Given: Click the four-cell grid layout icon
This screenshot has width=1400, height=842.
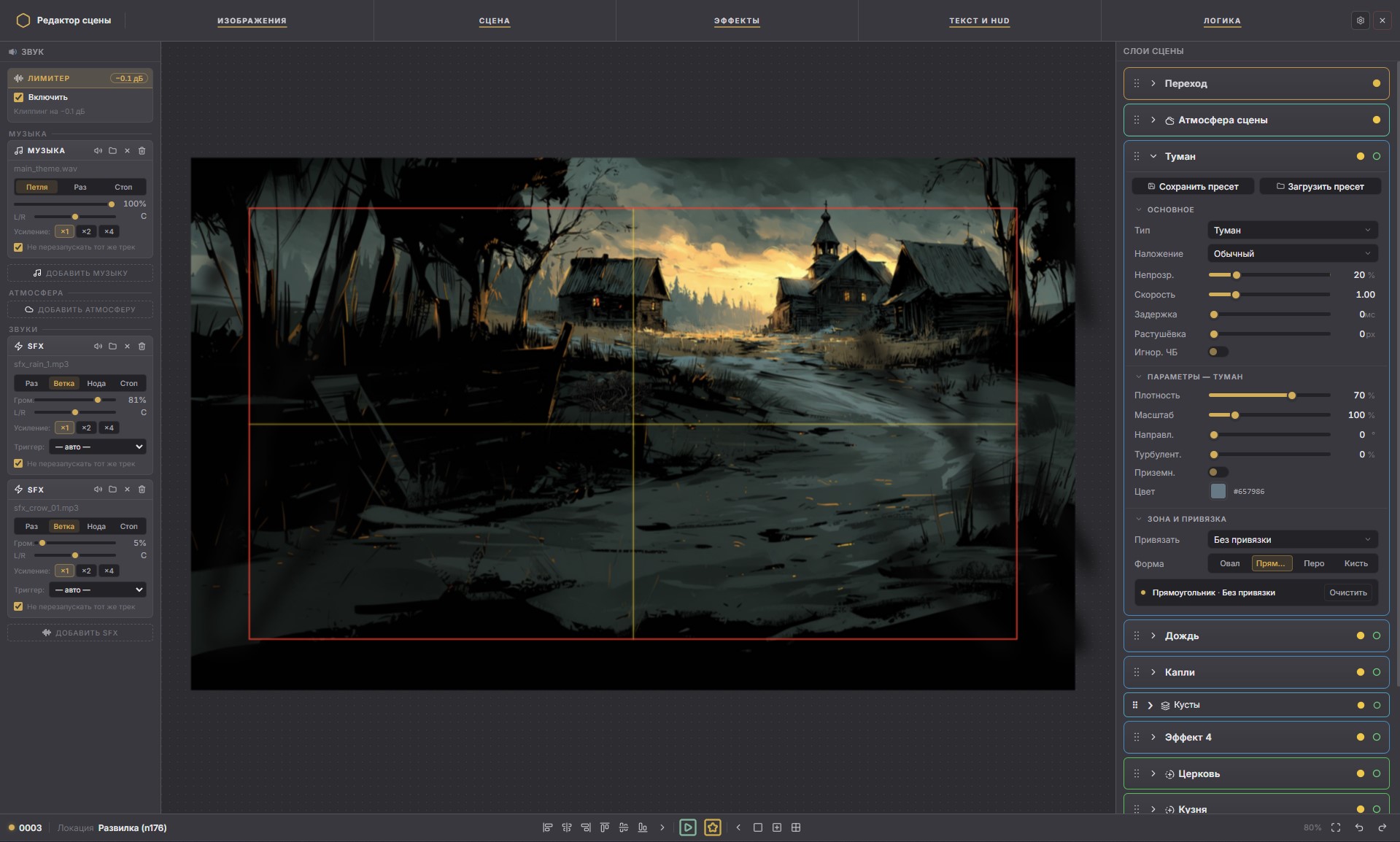Looking at the screenshot, I should (796, 827).
